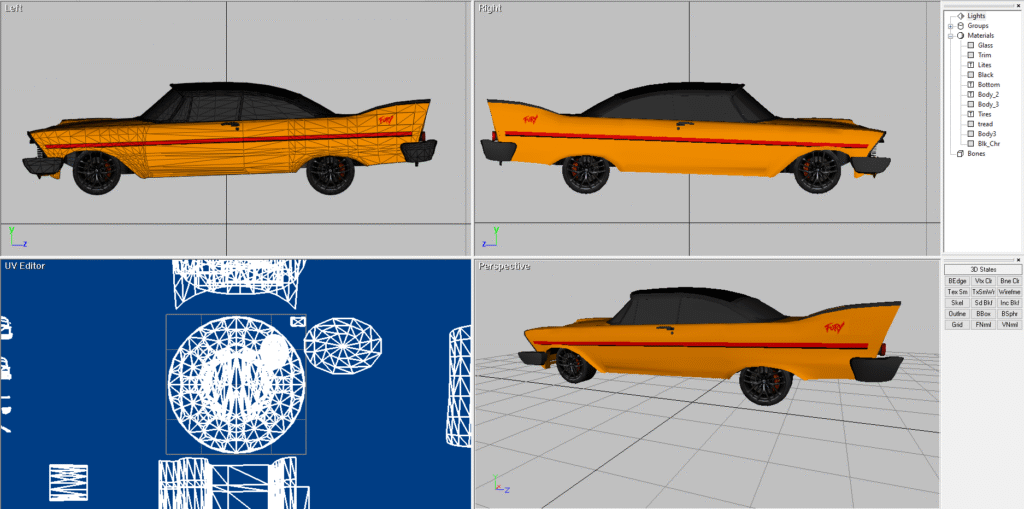Viewport: 1024px width, 509px height.
Task: Click the Groups node icon
Action: click(960, 26)
